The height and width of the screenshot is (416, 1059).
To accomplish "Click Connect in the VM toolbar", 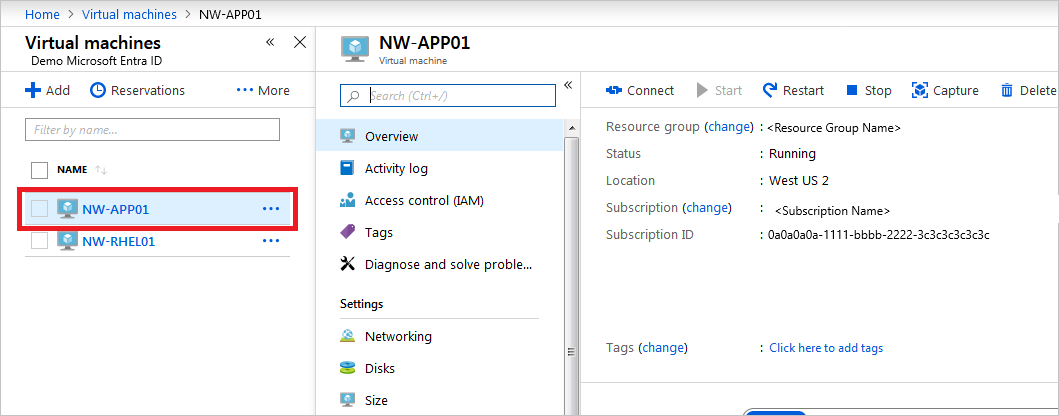I will pos(640,90).
